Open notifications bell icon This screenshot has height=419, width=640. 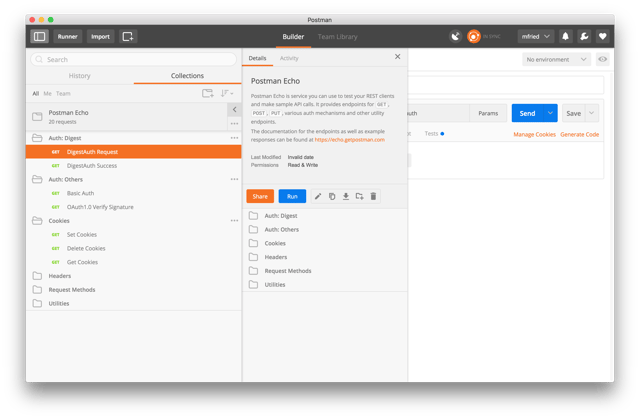[565, 36]
